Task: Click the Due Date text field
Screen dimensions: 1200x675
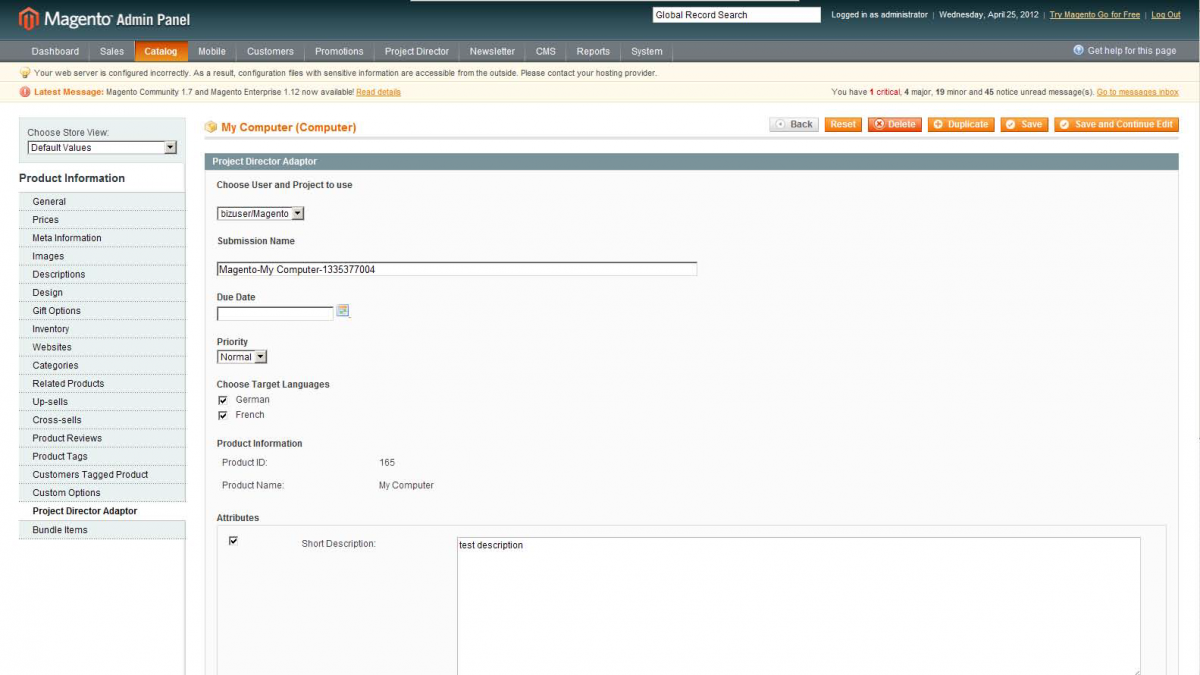Action: click(x=275, y=313)
